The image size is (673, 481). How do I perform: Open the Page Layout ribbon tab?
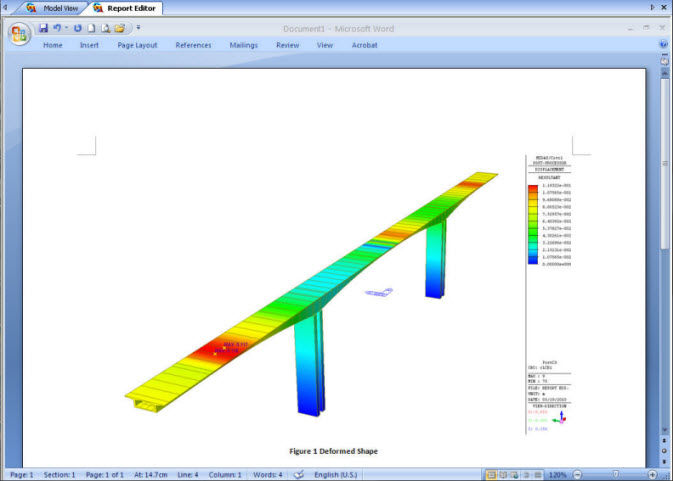138,45
